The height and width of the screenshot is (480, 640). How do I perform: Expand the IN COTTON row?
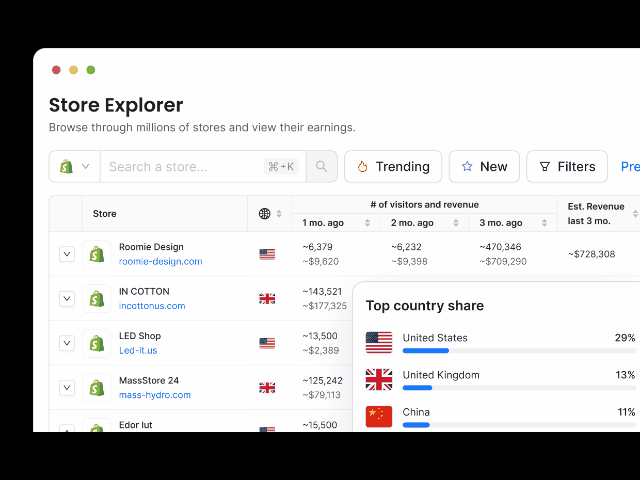(67, 298)
